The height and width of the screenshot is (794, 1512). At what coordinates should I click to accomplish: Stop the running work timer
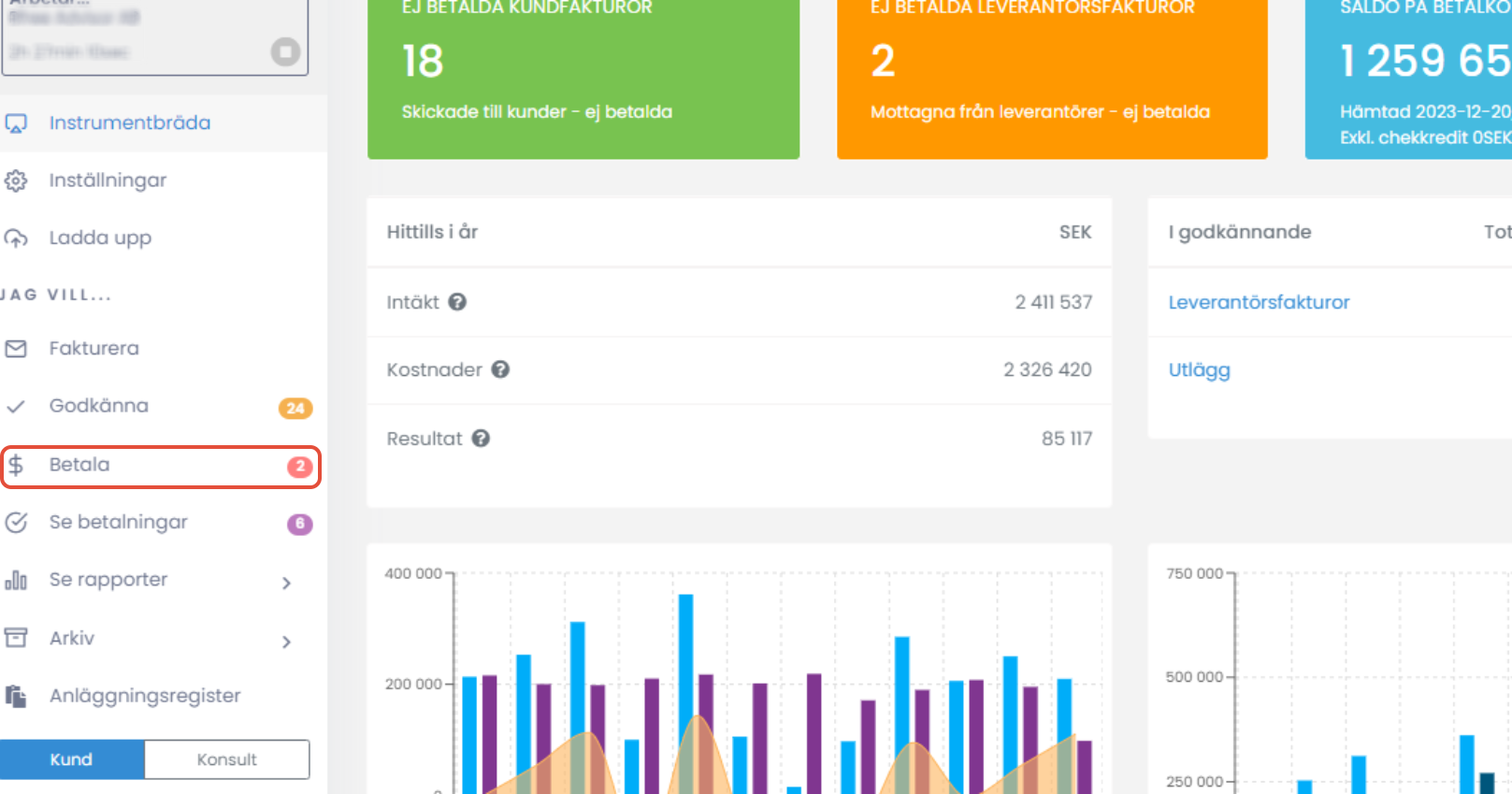pos(285,51)
